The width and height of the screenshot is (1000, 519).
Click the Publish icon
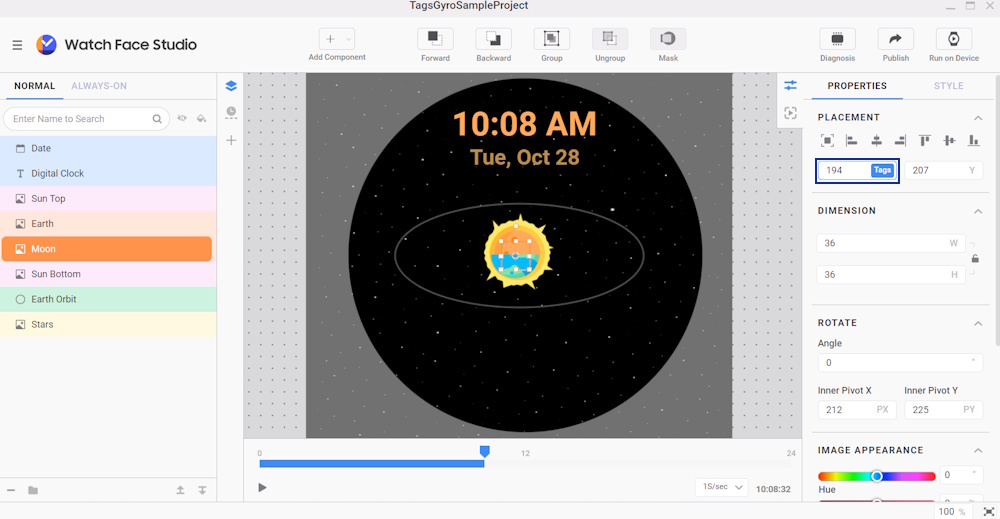coord(895,39)
